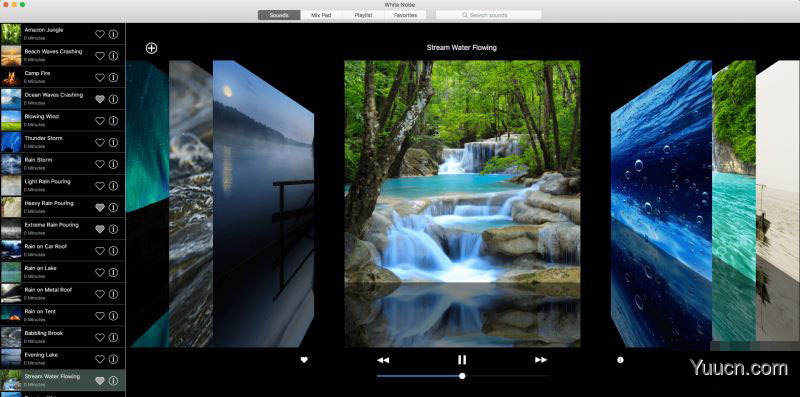The width and height of the screenshot is (800, 397).
Task: Open info for Rain Storm
Action: (113, 164)
